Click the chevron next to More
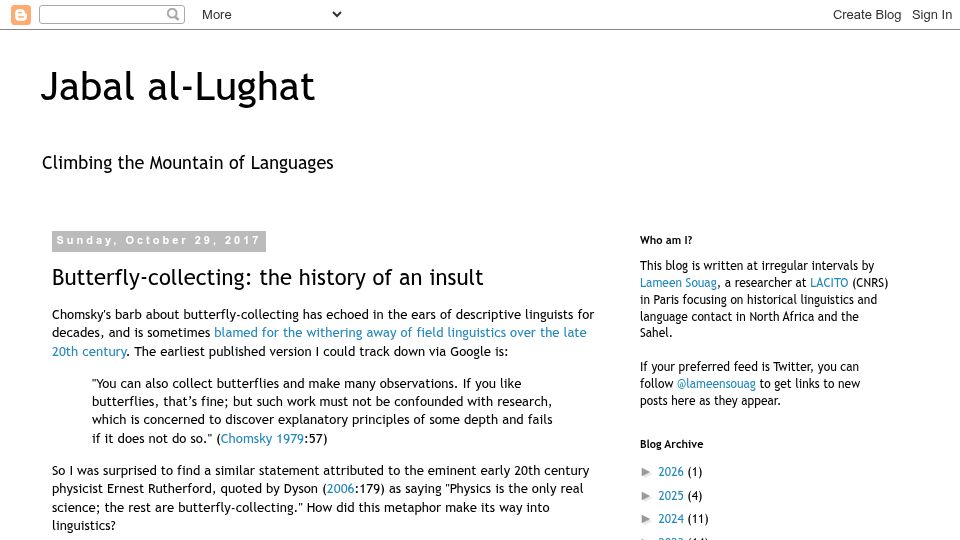This screenshot has width=960, height=540. click(x=337, y=14)
